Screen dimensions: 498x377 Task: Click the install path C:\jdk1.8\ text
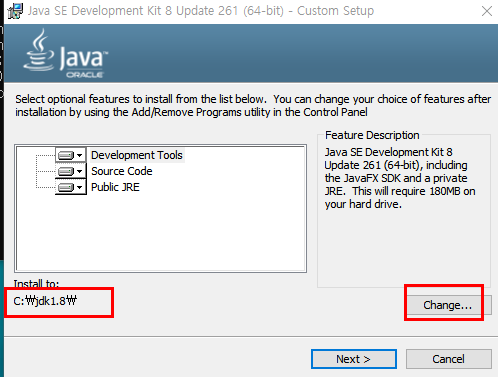click(45, 301)
